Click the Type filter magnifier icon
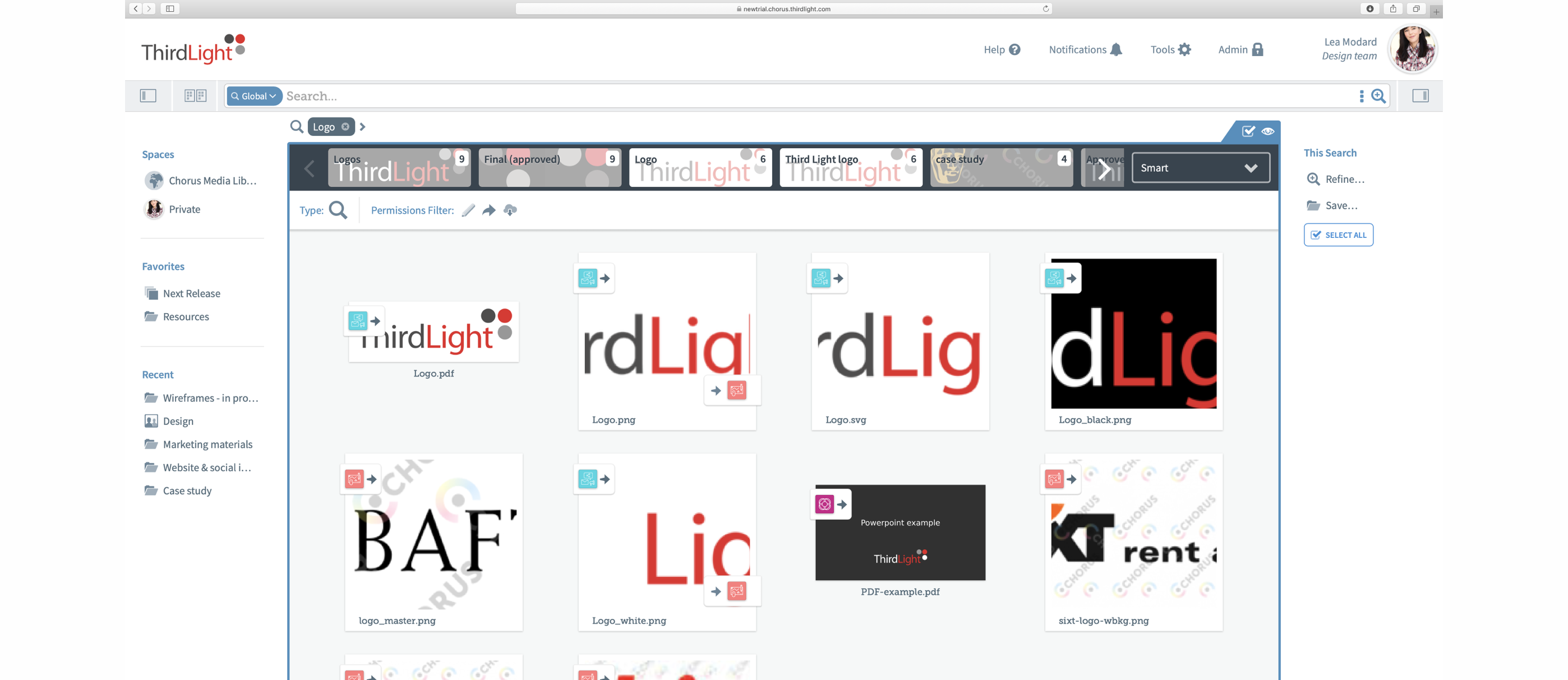This screenshot has height=680, width=1568. (x=338, y=210)
